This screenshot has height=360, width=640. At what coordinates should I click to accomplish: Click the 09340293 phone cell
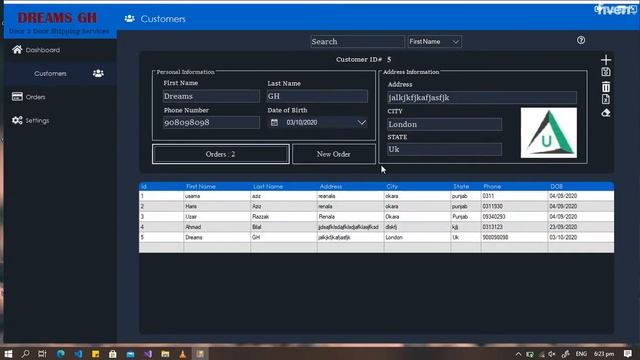[x=514, y=217]
